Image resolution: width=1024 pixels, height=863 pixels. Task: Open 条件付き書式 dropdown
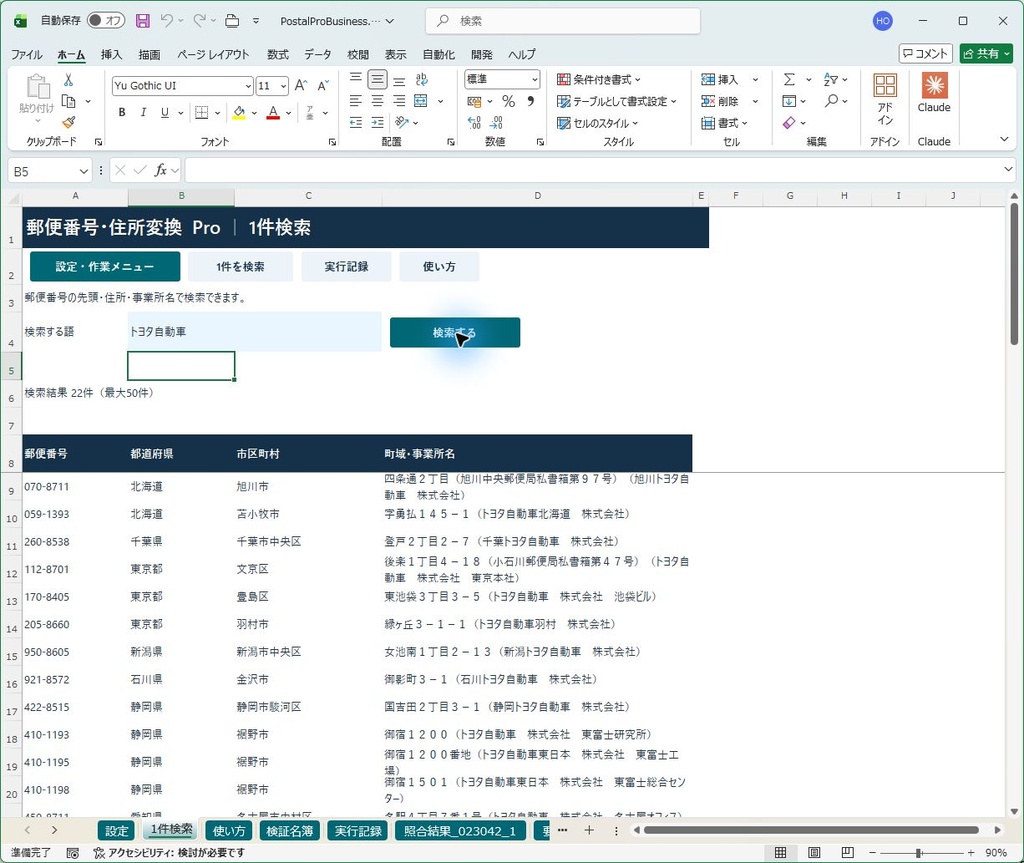tap(599, 80)
